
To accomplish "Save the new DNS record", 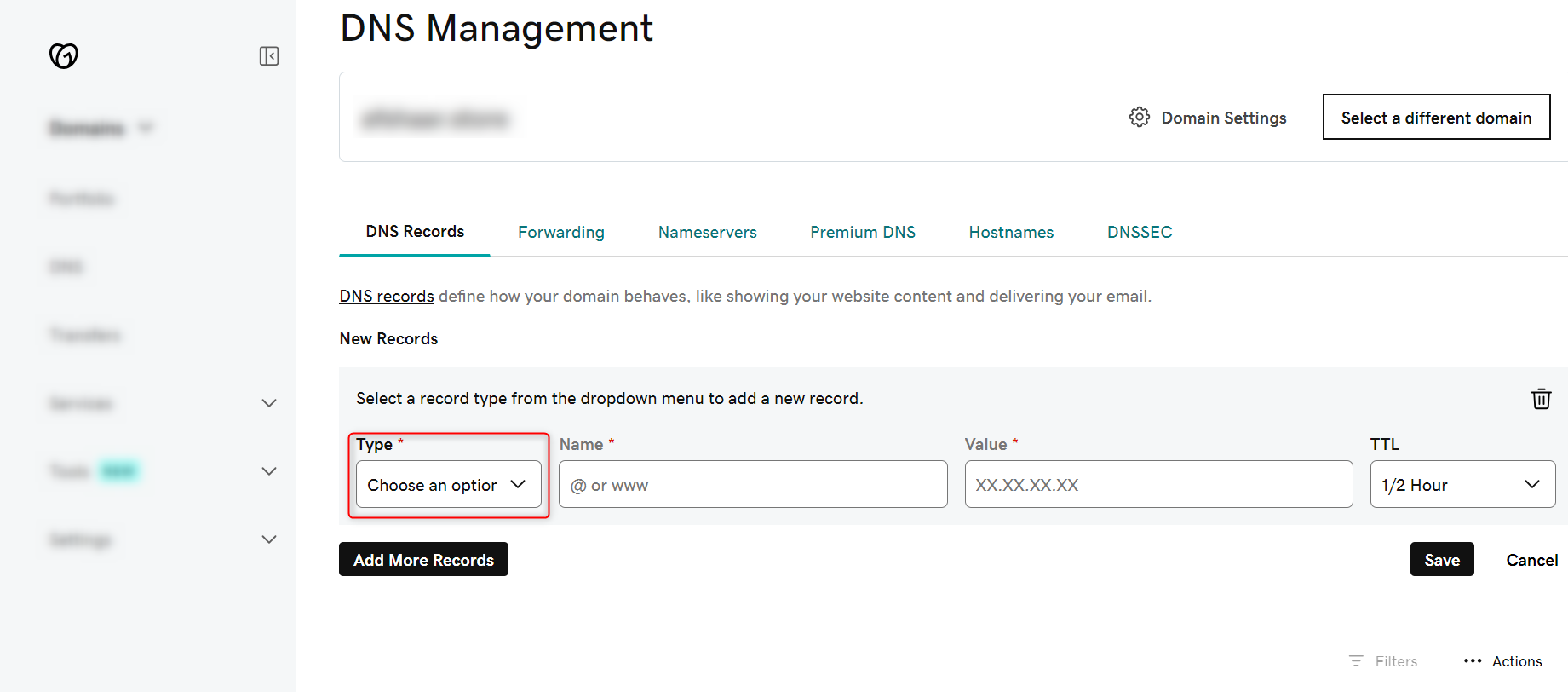I will pos(1441,560).
